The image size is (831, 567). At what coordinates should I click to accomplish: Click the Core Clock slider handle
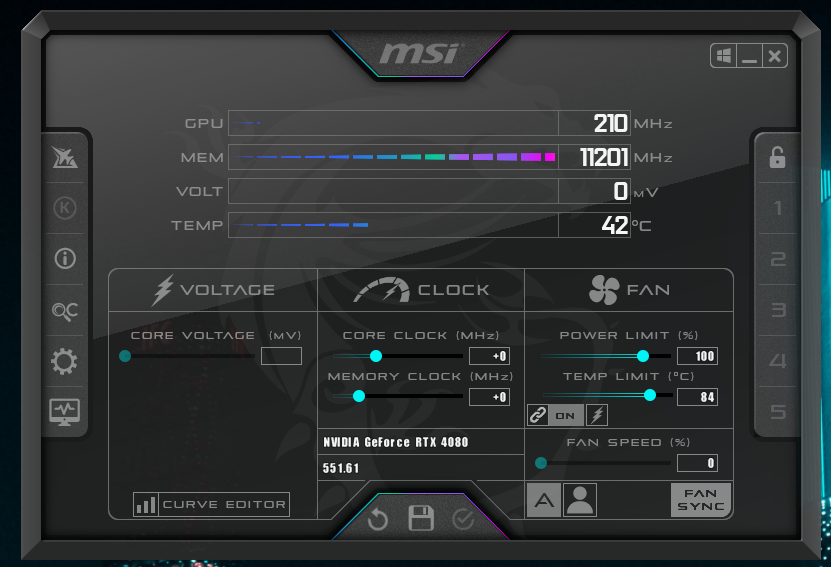point(376,356)
